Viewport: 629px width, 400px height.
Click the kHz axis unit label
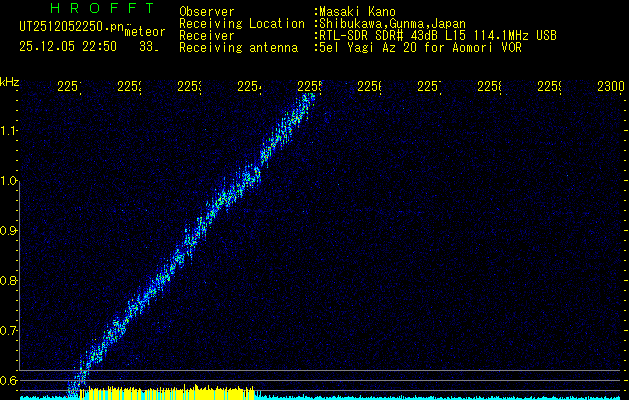coord(10,81)
